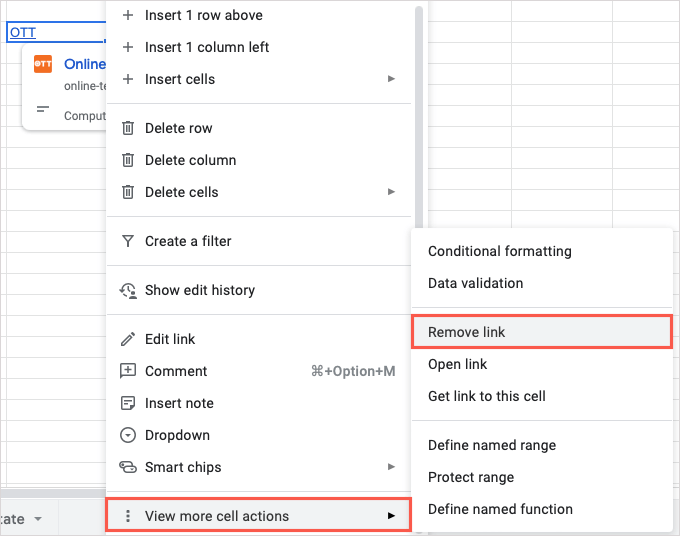Choose Get link to this cell
The image size is (680, 536).
[x=487, y=396]
